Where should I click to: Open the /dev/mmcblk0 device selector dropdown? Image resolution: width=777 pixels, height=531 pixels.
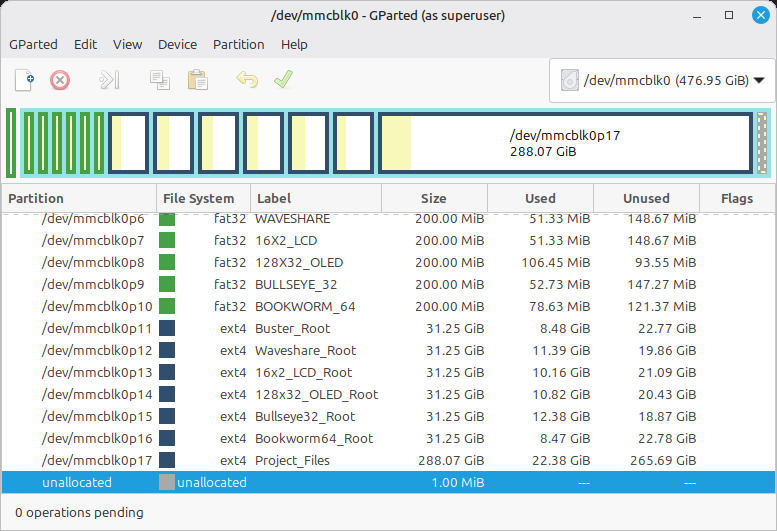pos(662,80)
